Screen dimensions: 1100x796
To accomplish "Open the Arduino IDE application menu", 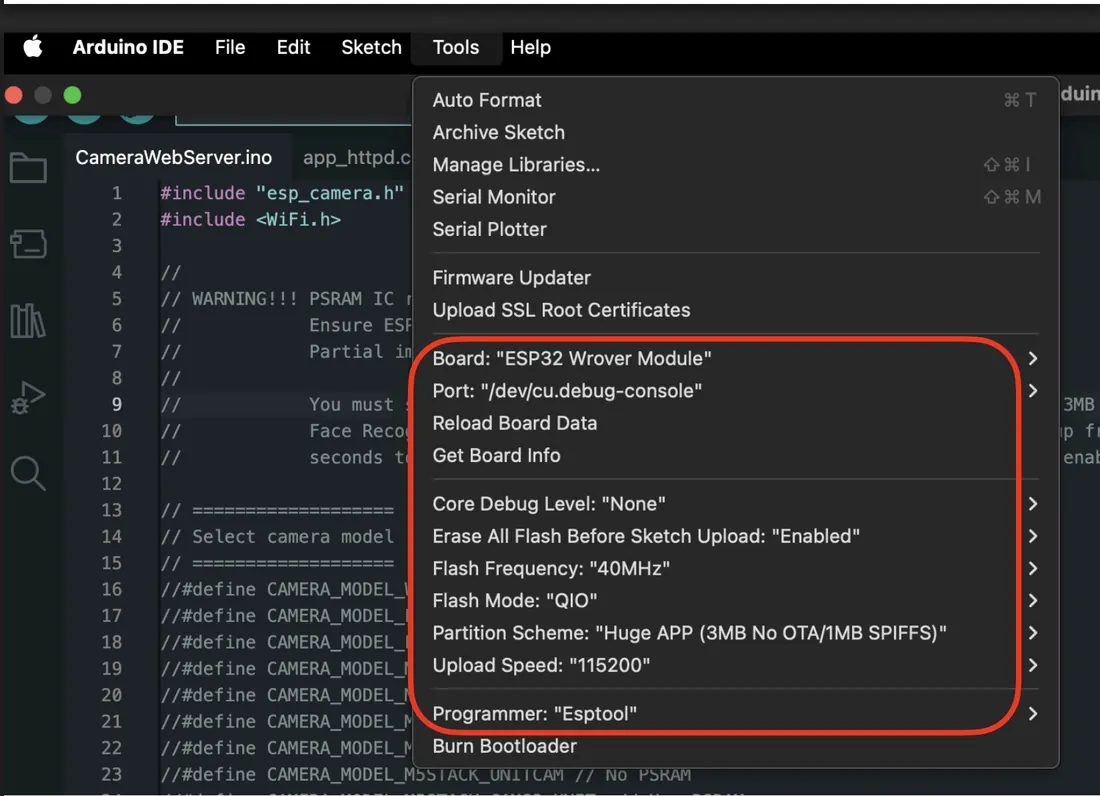I will (128, 47).
